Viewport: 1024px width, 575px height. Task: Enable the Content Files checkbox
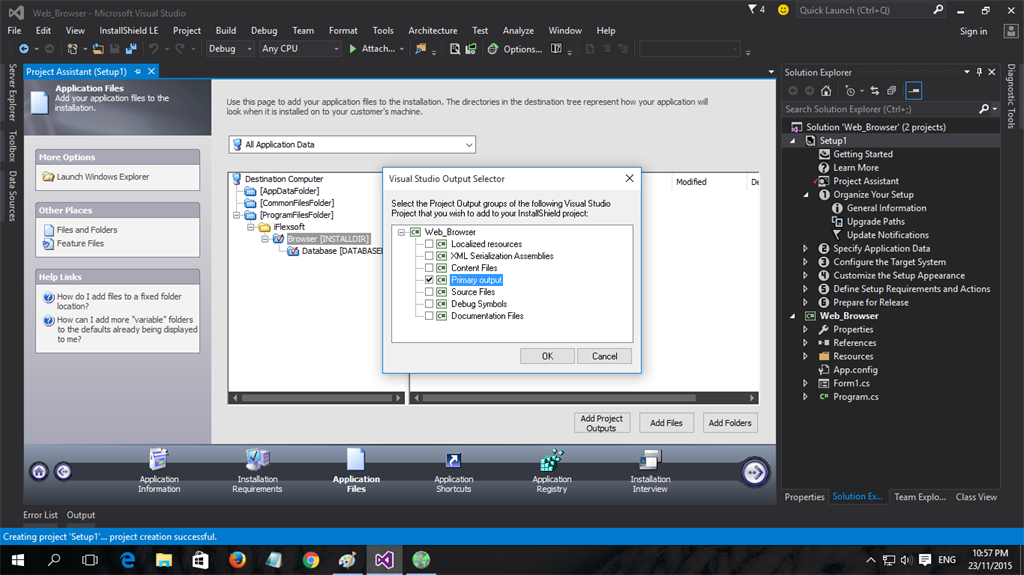429,268
